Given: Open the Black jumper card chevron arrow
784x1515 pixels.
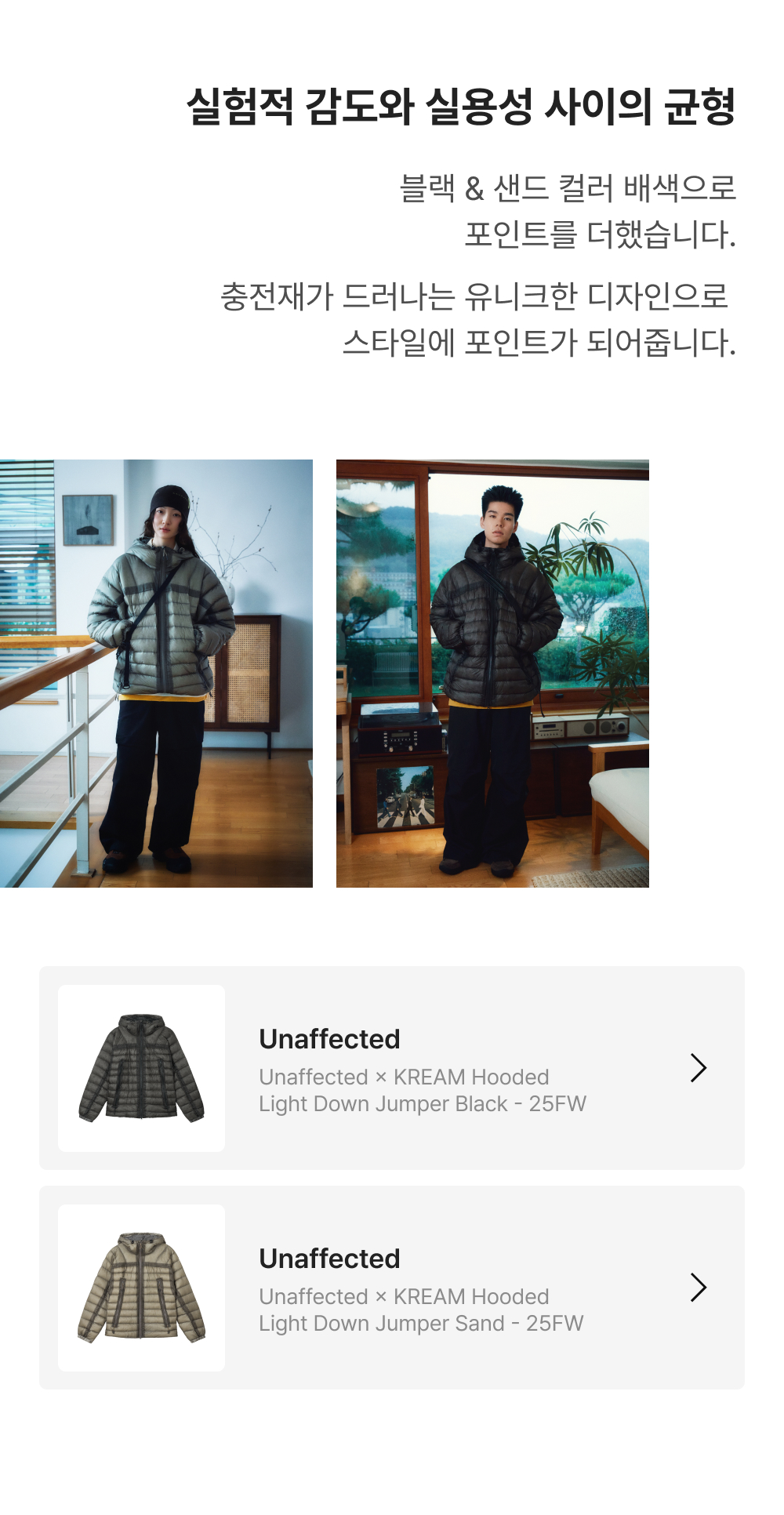Looking at the screenshot, I should pyautogui.click(x=699, y=1067).
